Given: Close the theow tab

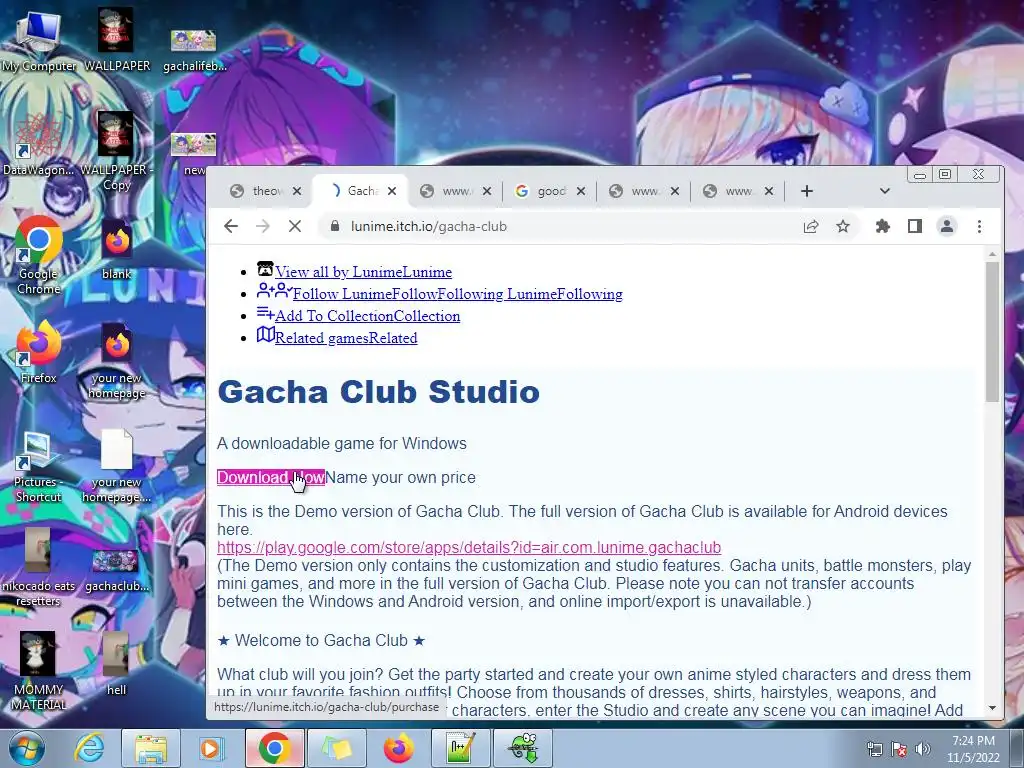Looking at the screenshot, I should tap(297, 191).
